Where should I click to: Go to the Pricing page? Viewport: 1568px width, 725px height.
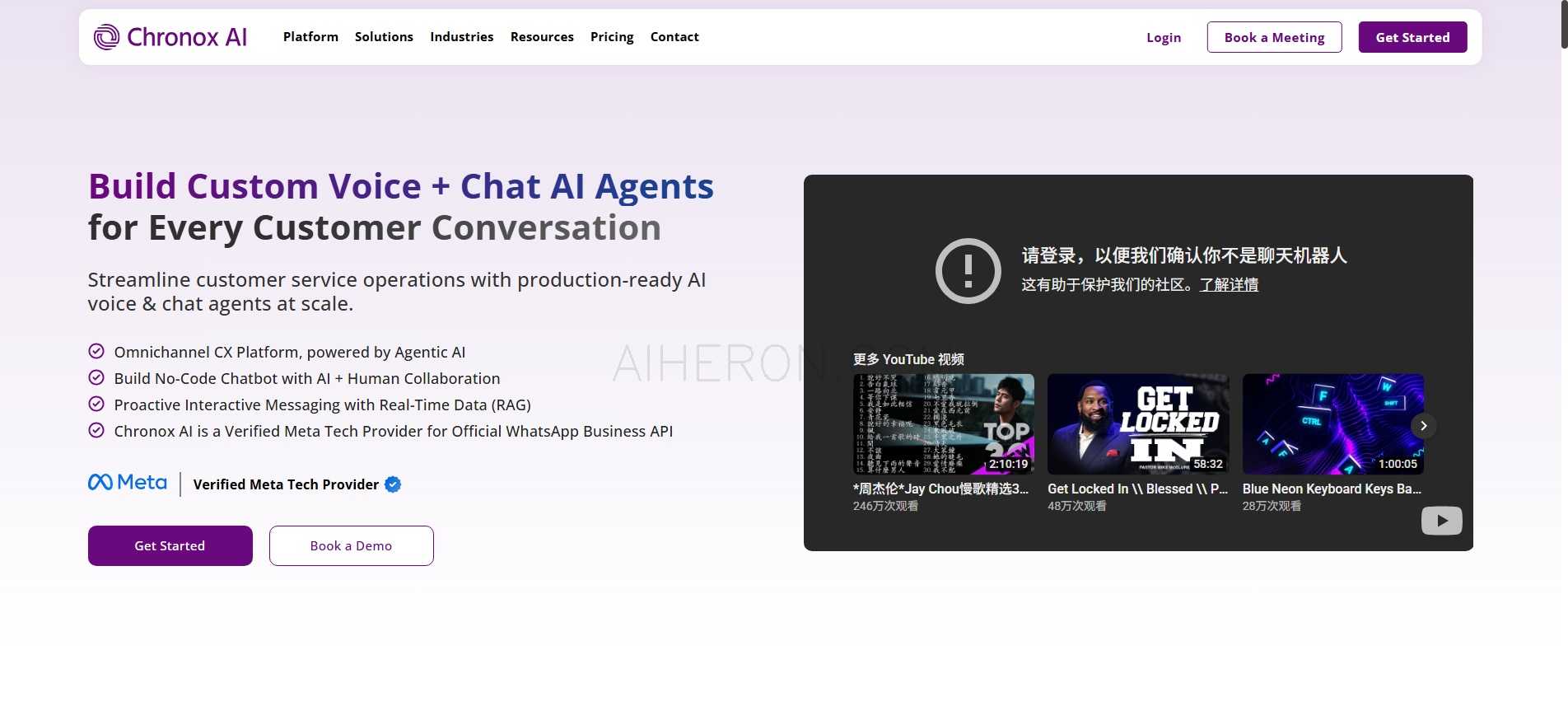(x=612, y=37)
